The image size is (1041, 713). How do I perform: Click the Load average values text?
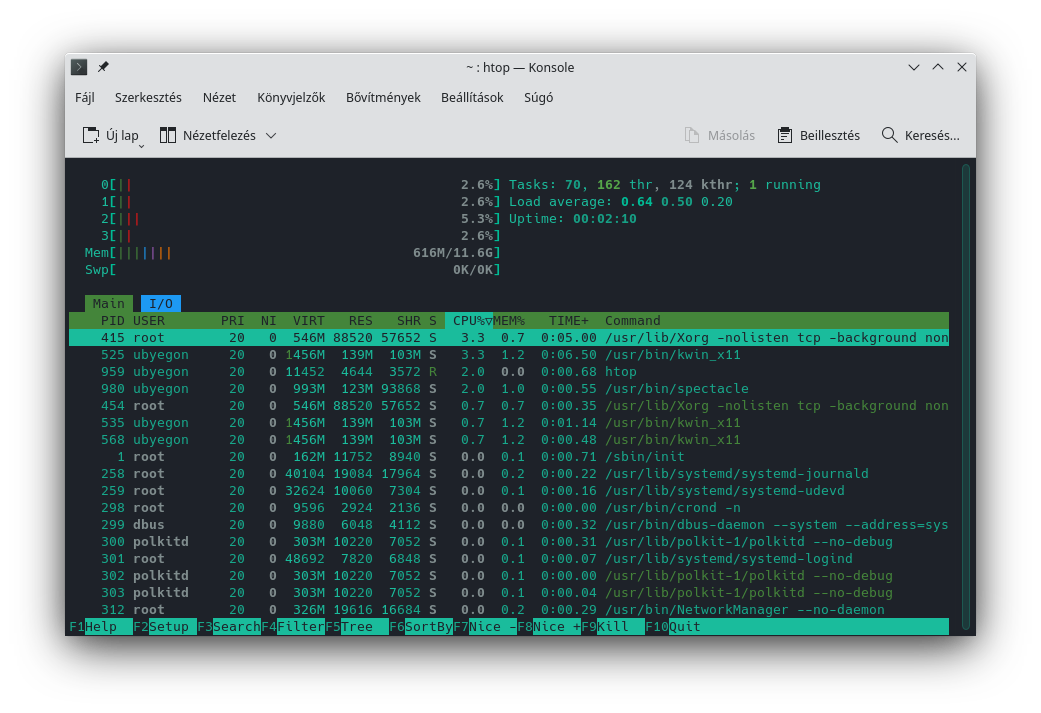(x=677, y=202)
